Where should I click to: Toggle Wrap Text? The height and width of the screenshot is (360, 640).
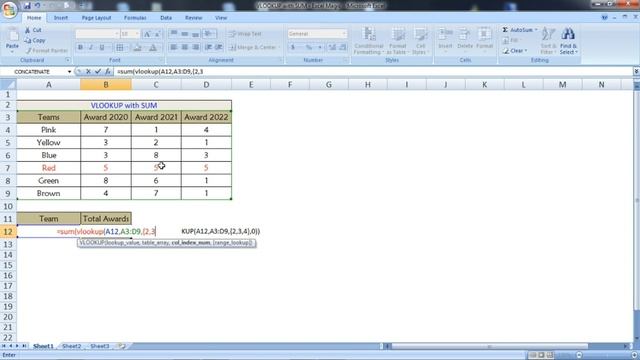pyautogui.click(x=246, y=34)
